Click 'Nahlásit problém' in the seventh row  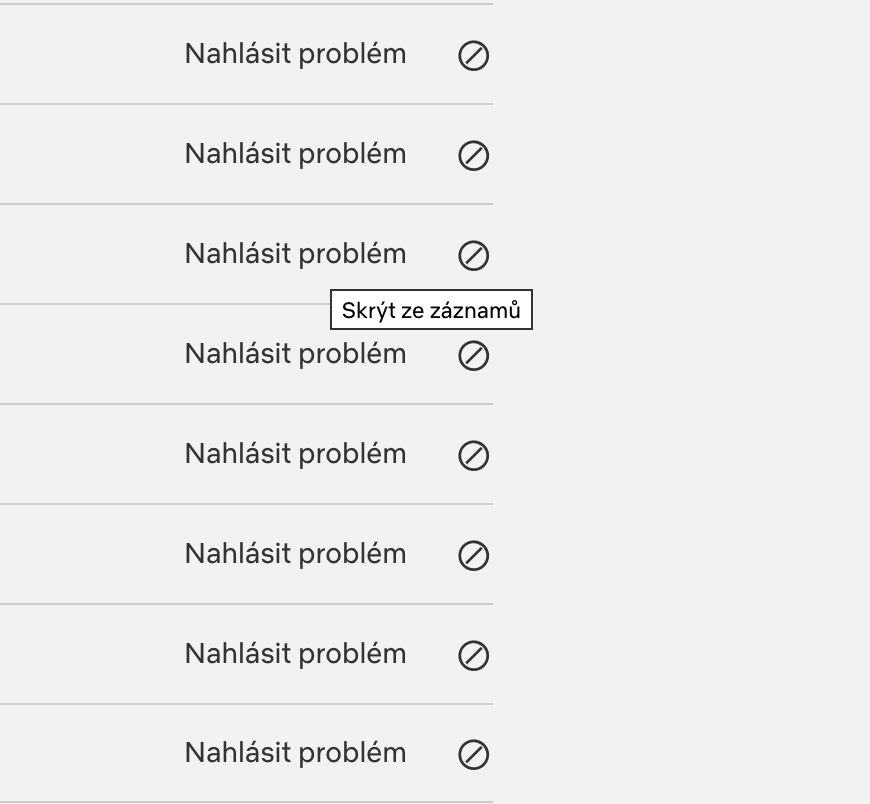pos(295,654)
